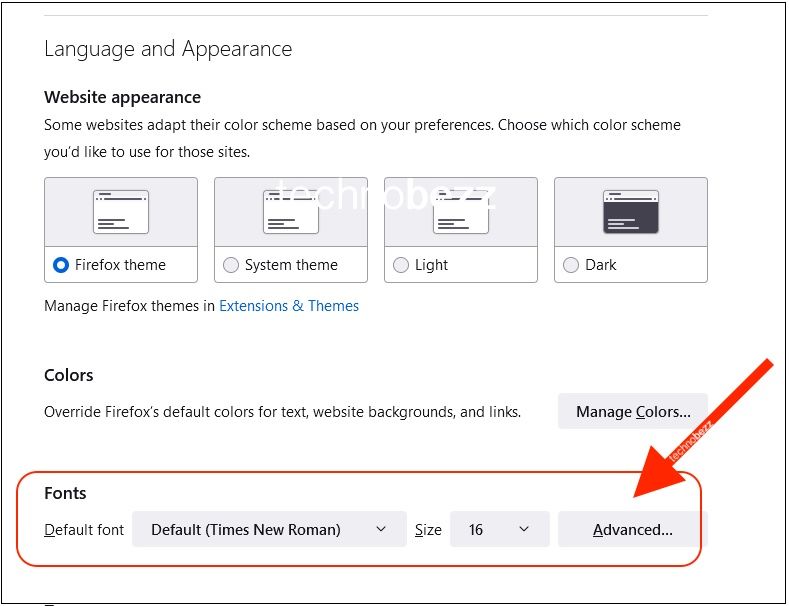Choose the Dark color scheme radio

pos(571,265)
